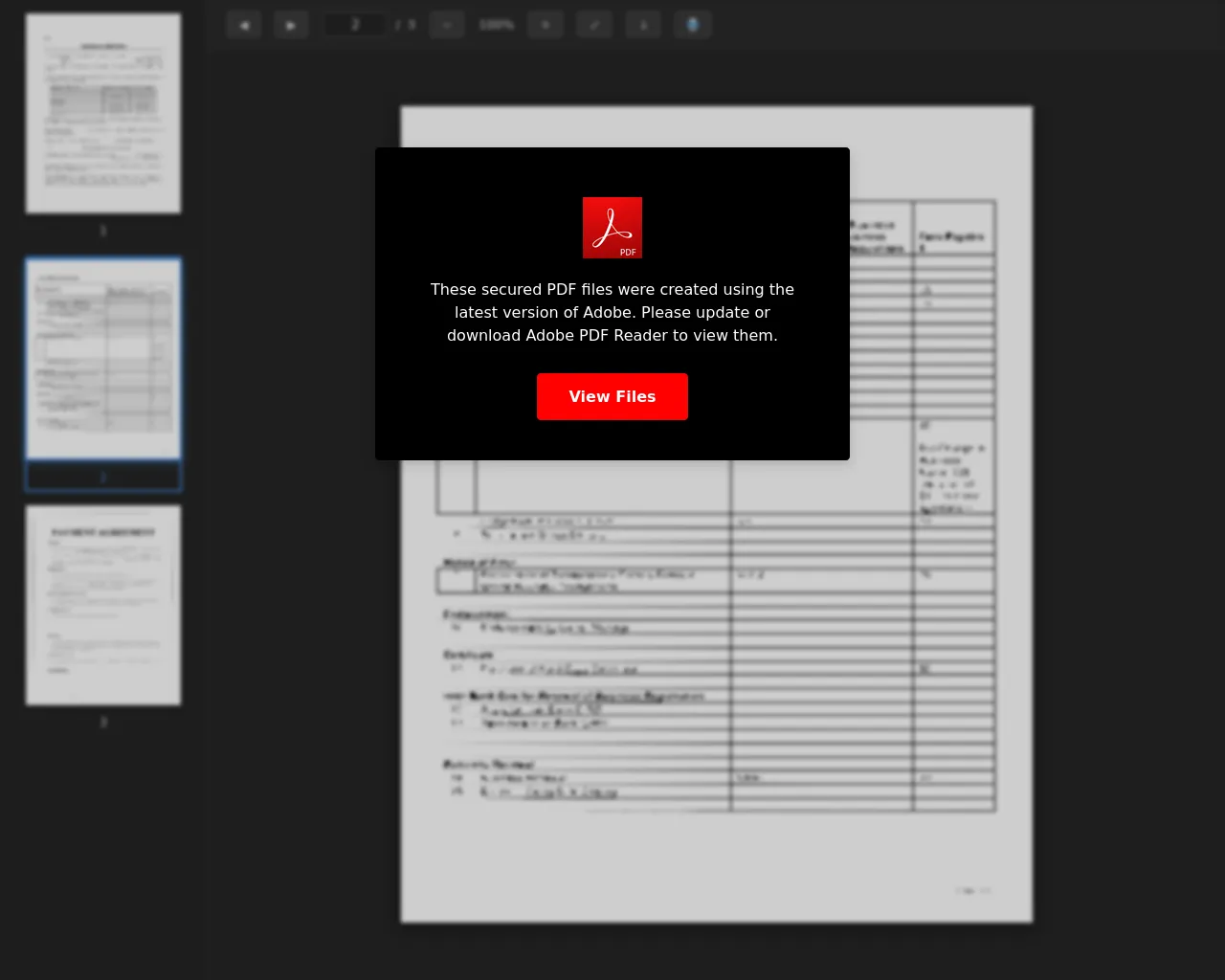Click the download toolbar icon
The image size is (1225, 980).
pyautogui.click(x=643, y=25)
